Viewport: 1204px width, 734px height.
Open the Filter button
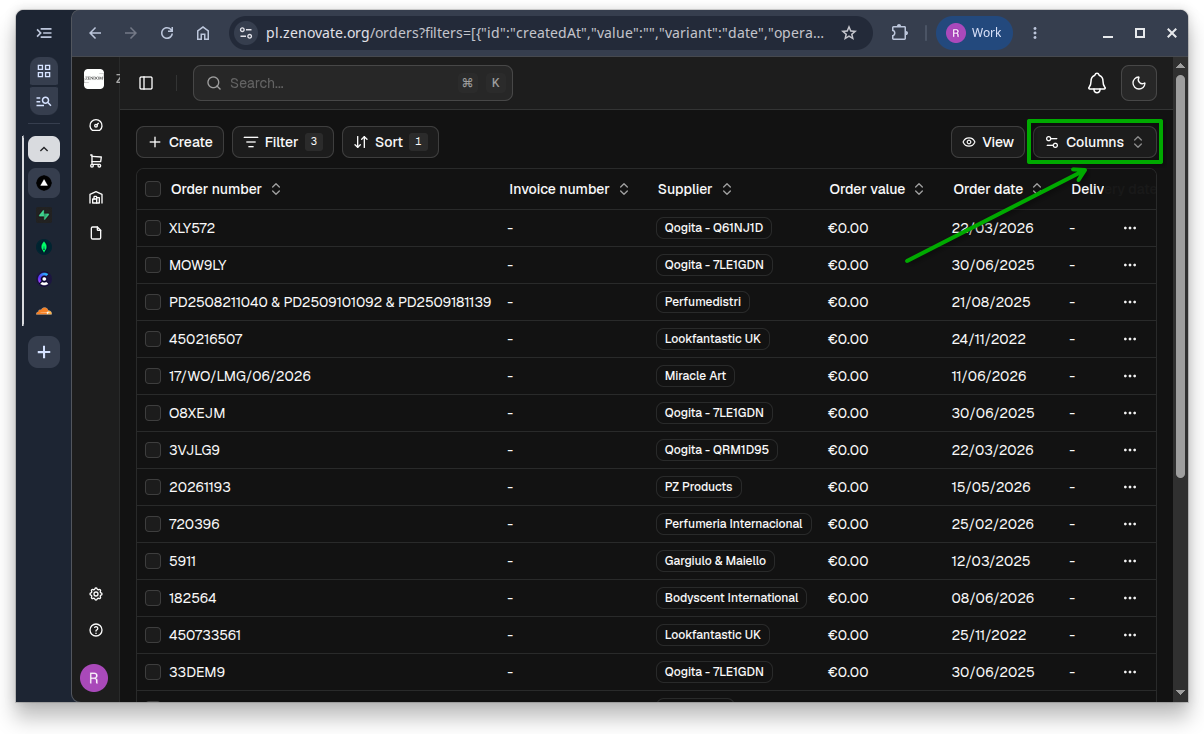(283, 142)
